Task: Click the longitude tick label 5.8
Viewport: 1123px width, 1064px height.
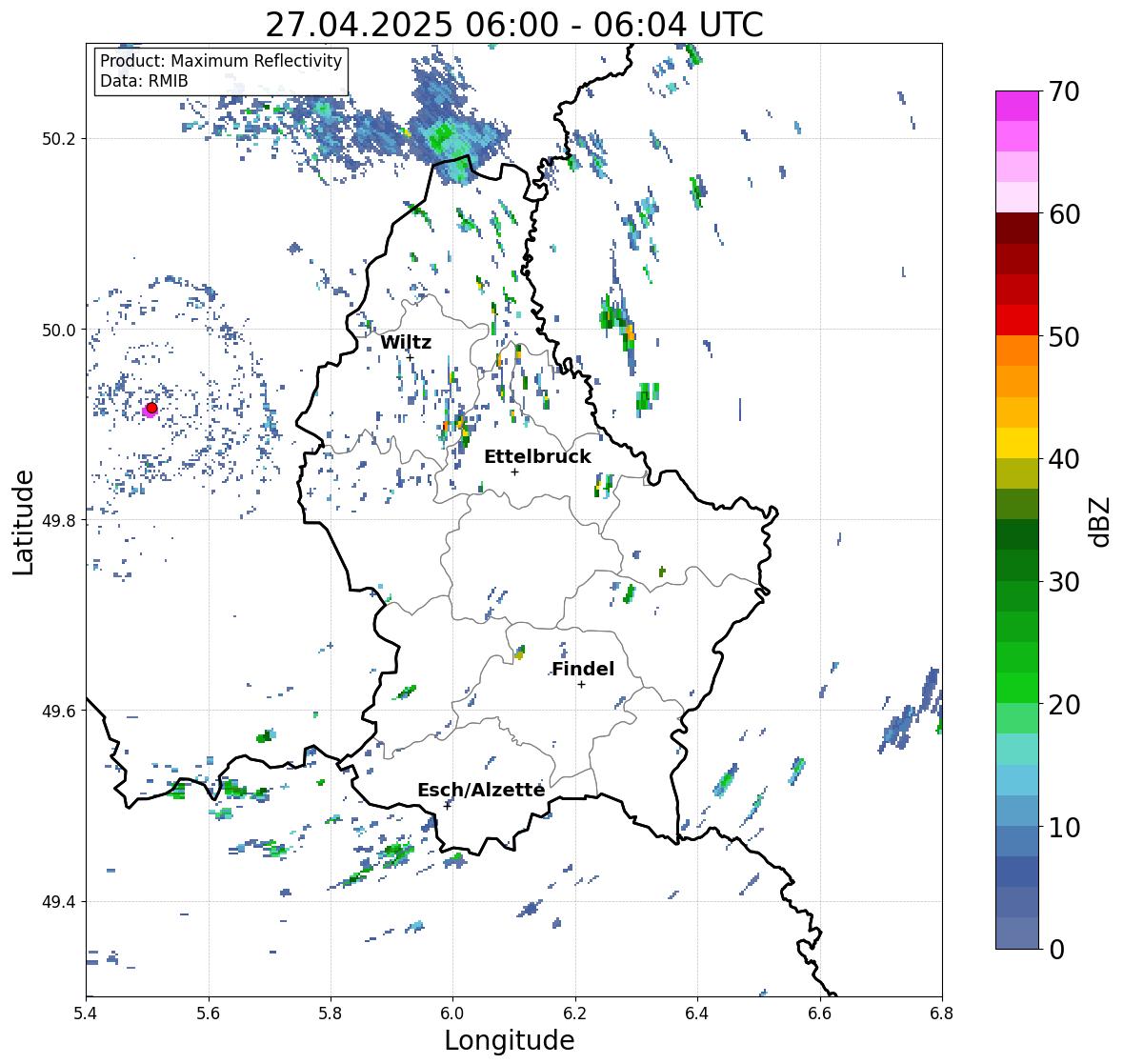Action: pos(331,1013)
